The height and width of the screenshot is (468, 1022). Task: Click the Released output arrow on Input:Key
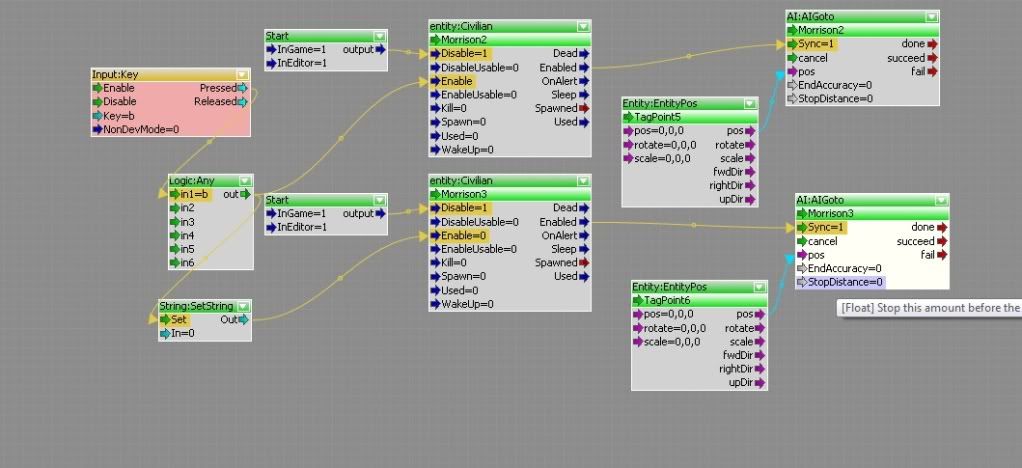pos(243,101)
